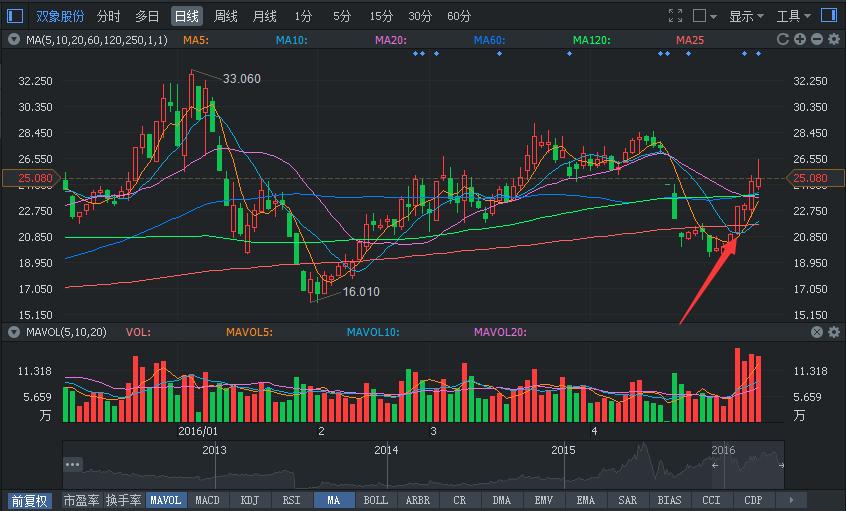The image size is (846, 511).
Task: Refresh the MA indicator chart
Action: coord(782,39)
